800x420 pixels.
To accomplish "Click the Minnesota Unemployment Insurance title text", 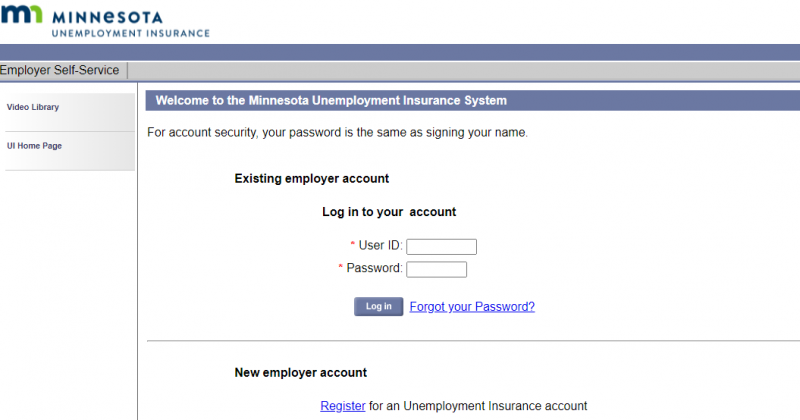I will click(x=130, y=24).
